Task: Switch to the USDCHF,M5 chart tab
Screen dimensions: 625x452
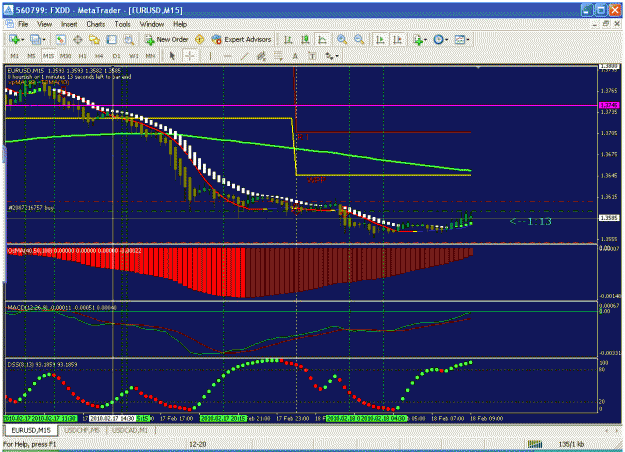Action: 82,430
